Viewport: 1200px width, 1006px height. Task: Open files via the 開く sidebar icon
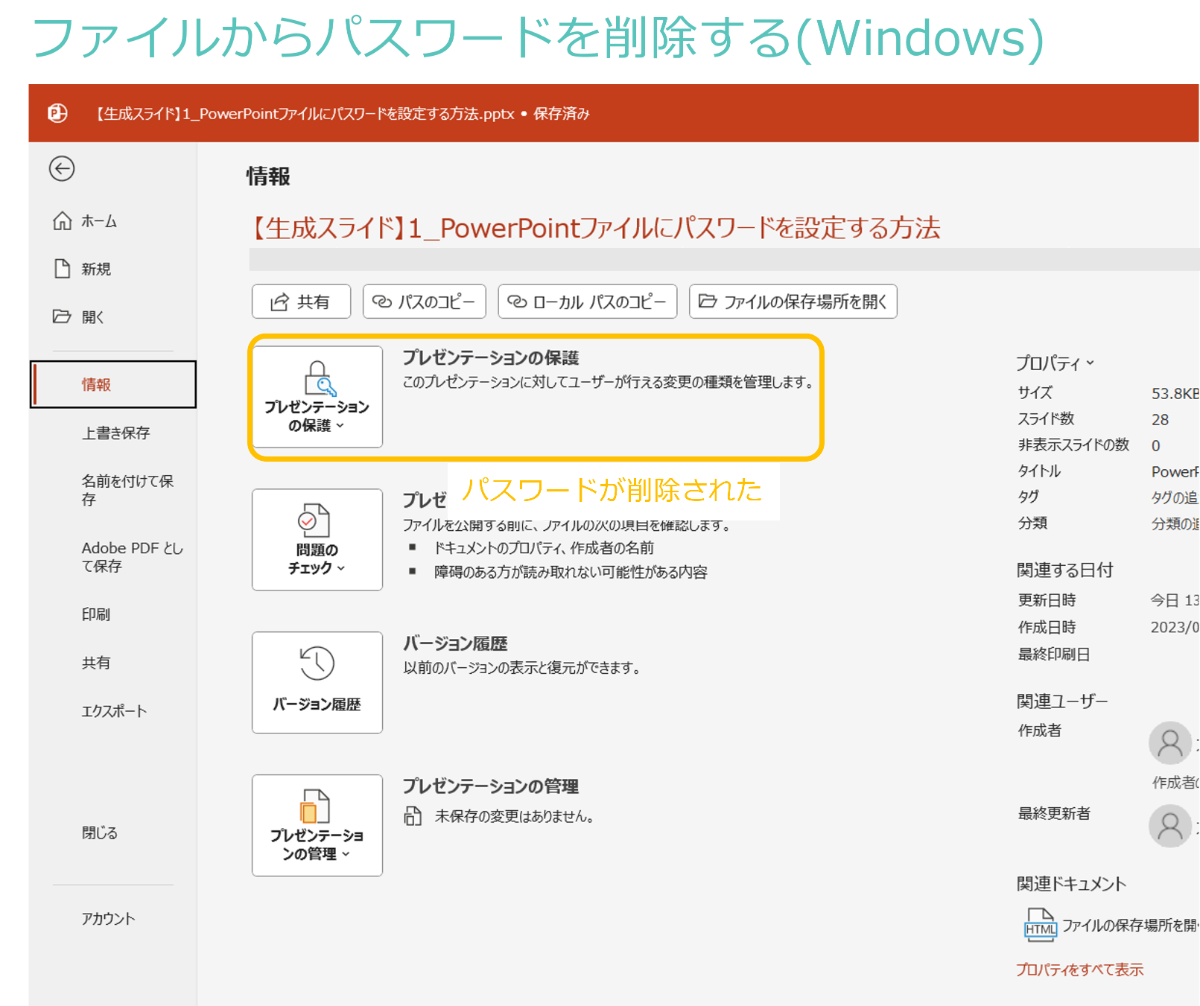(62, 316)
